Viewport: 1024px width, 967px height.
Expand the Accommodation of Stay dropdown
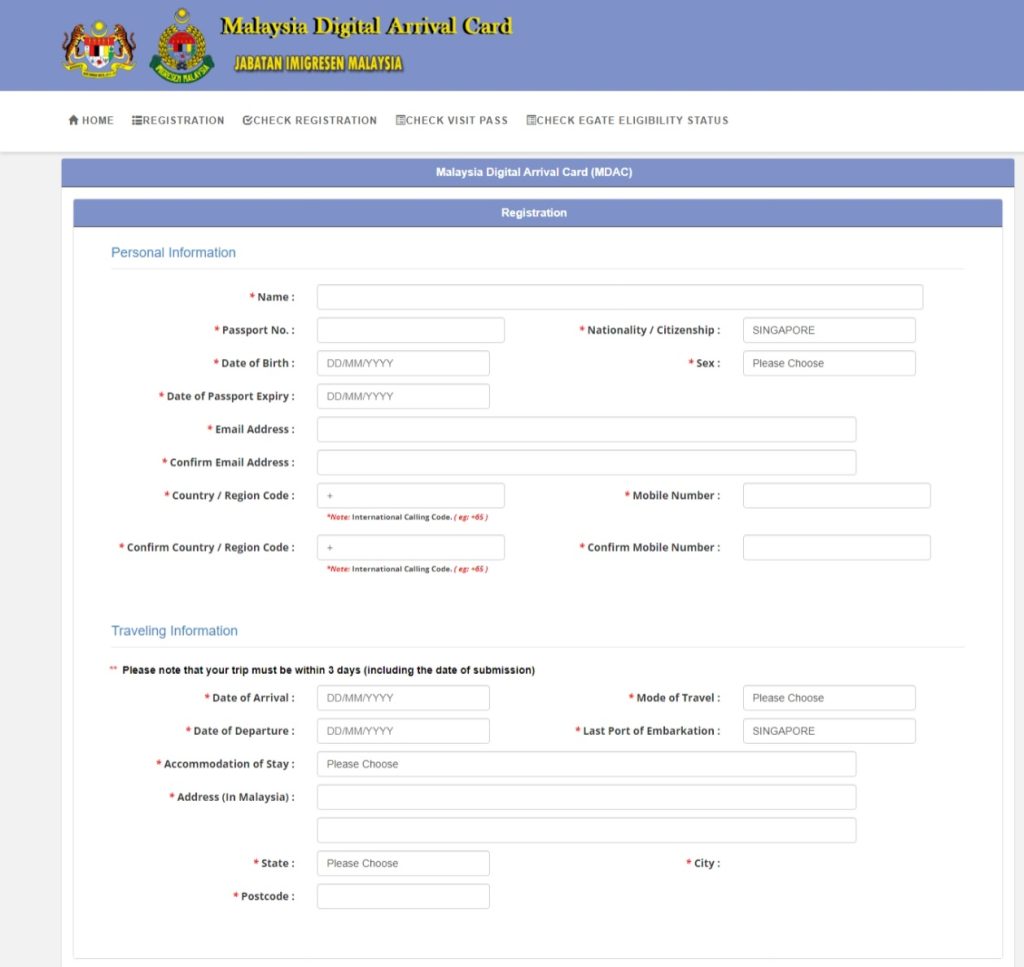(586, 764)
